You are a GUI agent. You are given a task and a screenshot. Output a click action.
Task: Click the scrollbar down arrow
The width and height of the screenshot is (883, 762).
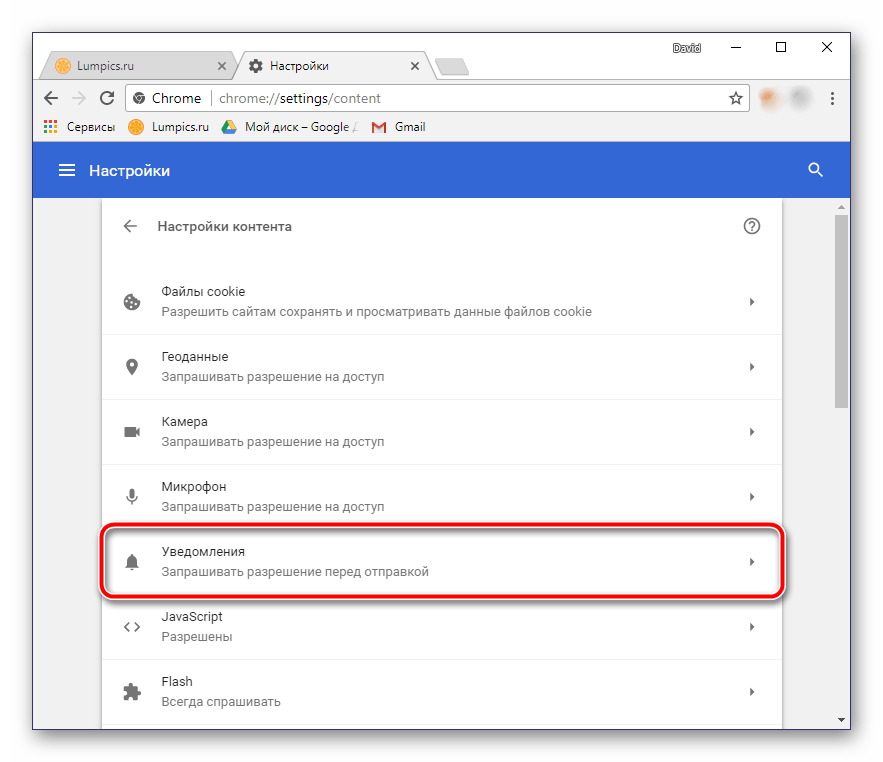(841, 720)
